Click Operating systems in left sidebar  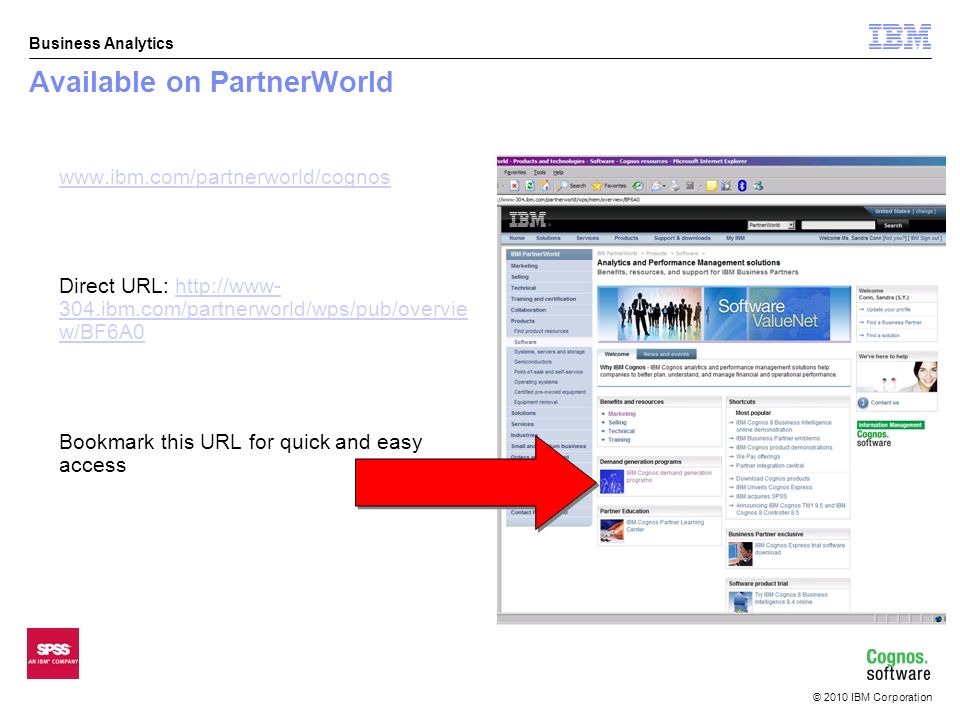536,382
